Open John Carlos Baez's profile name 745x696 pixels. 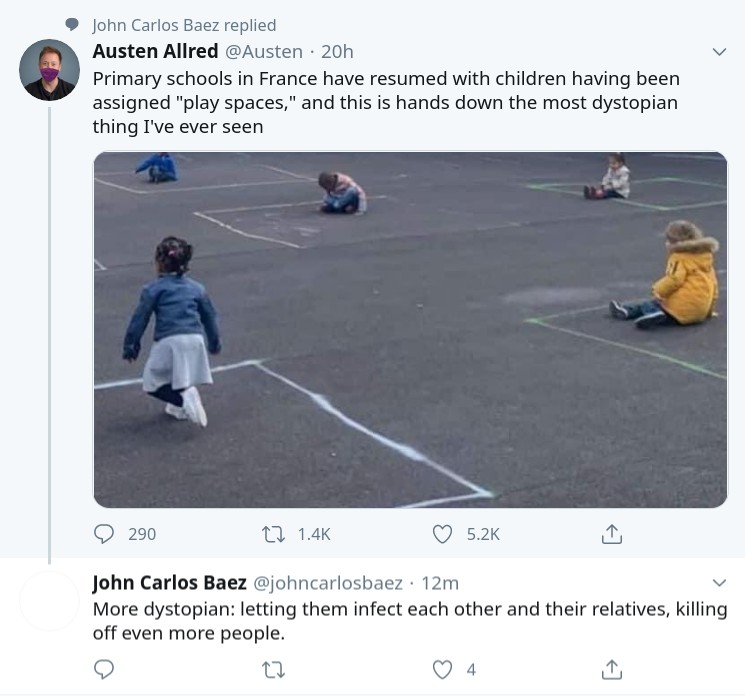169,582
